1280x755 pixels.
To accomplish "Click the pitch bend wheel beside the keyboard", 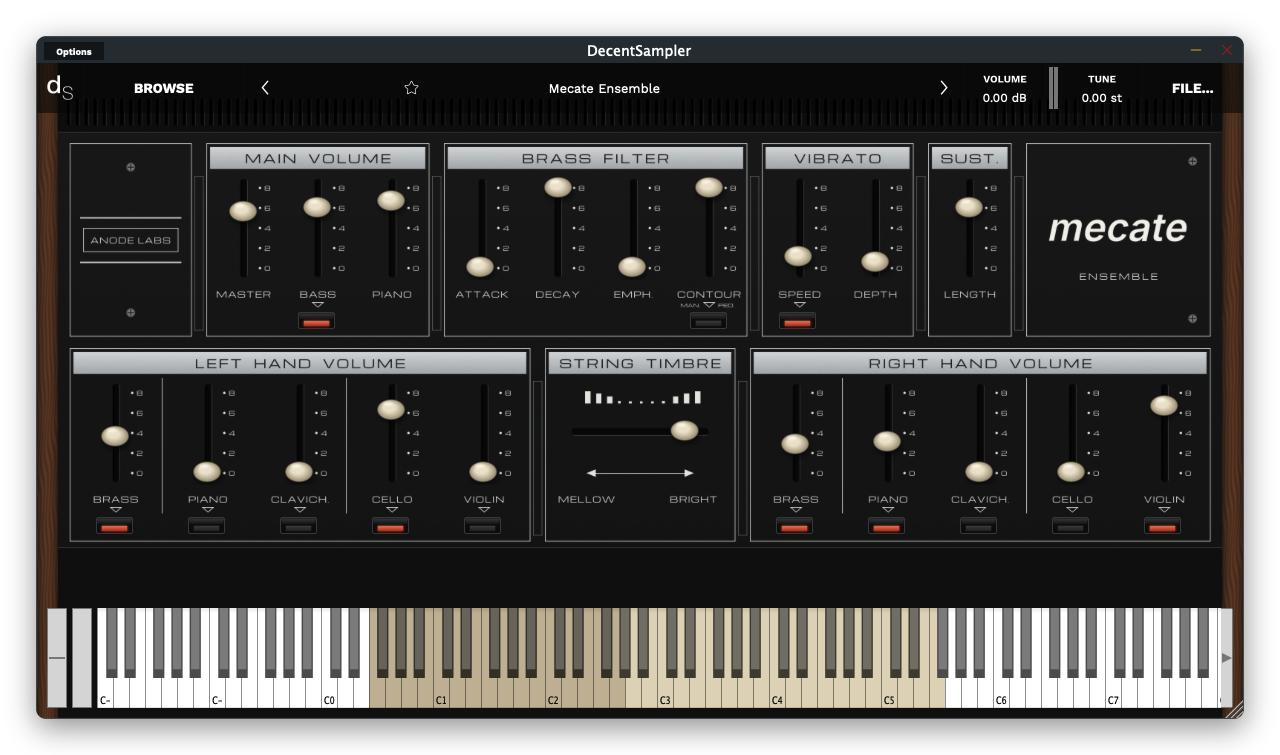I will click(57, 657).
